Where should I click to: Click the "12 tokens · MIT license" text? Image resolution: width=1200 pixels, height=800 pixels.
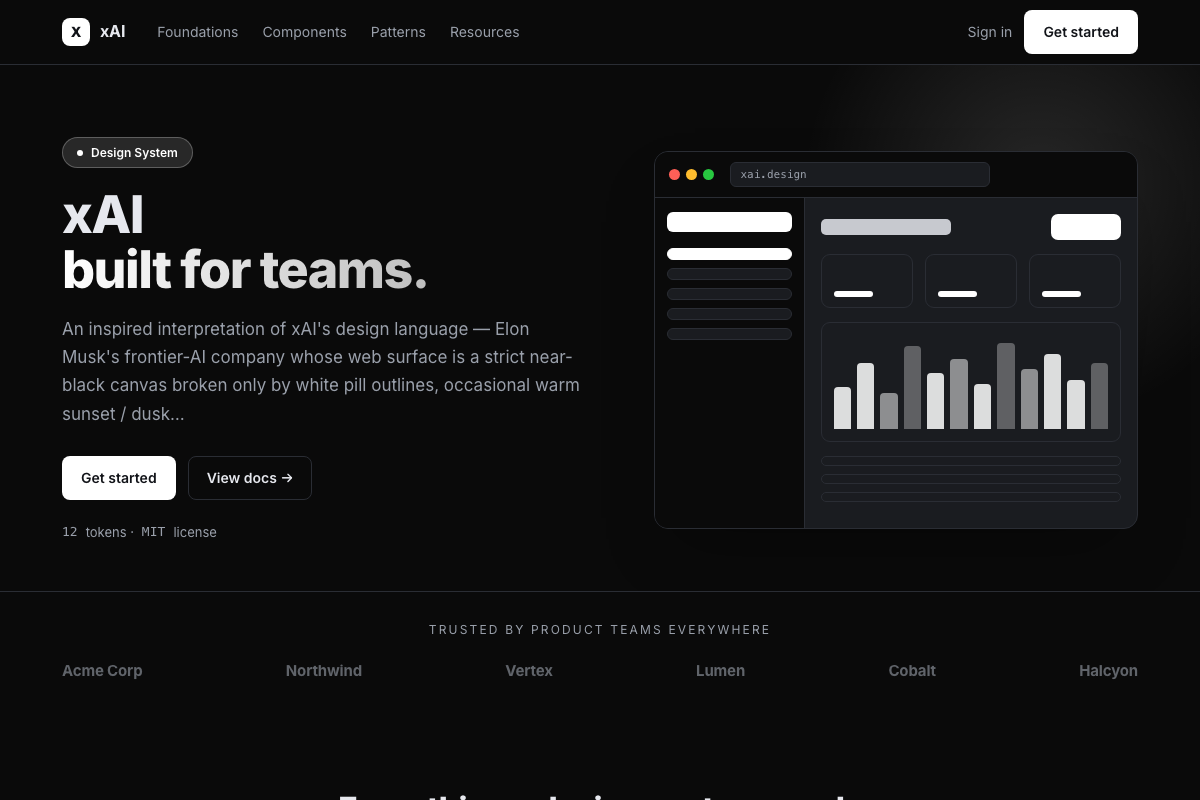pos(139,532)
